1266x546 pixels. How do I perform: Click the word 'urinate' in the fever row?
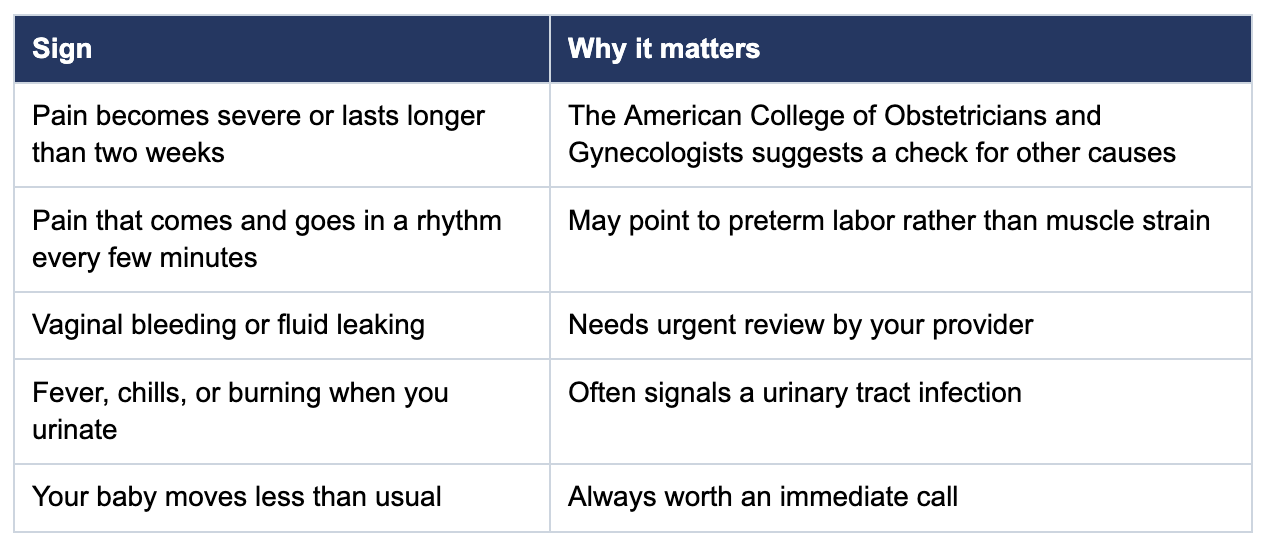(74, 430)
